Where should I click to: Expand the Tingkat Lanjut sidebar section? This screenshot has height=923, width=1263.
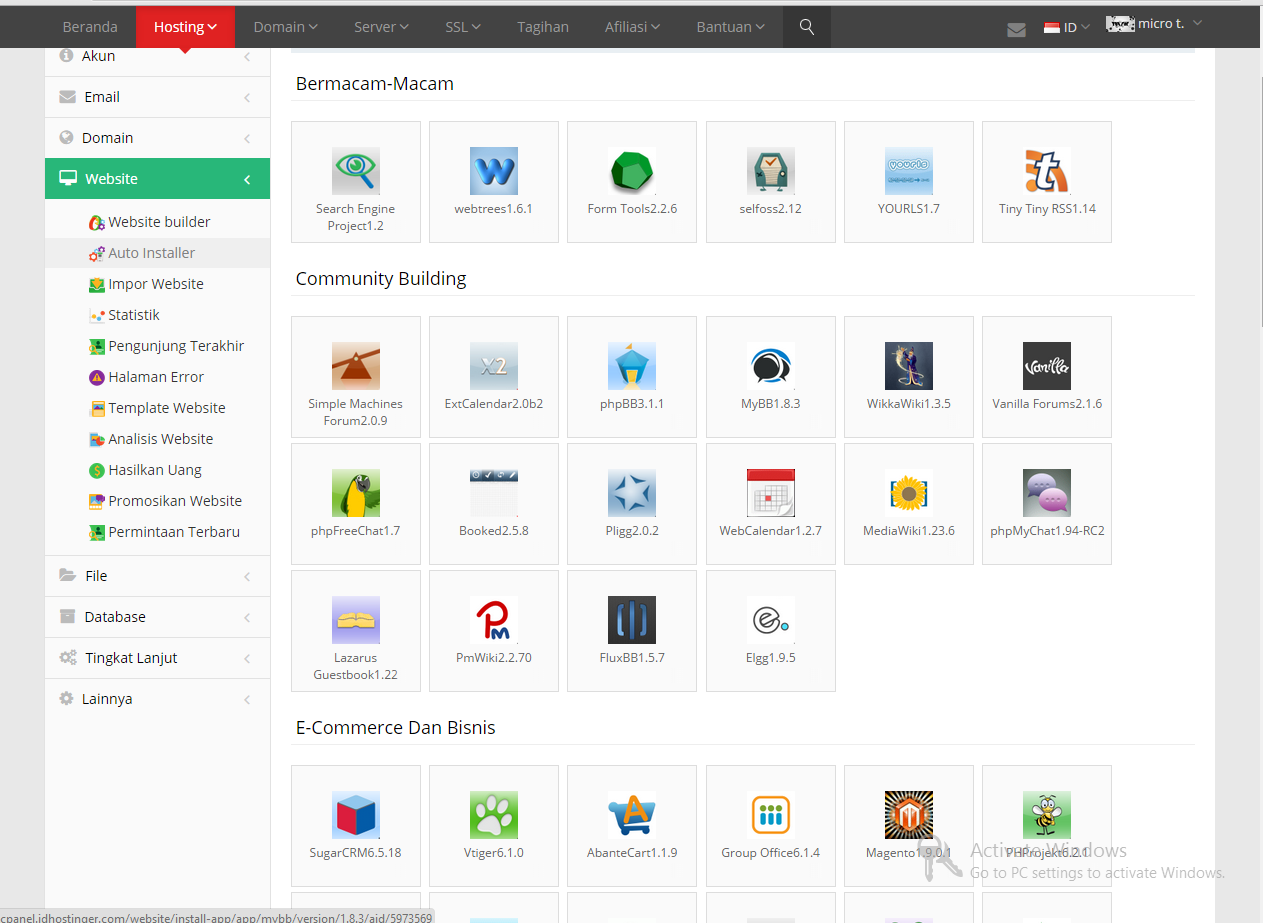(x=157, y=658)
